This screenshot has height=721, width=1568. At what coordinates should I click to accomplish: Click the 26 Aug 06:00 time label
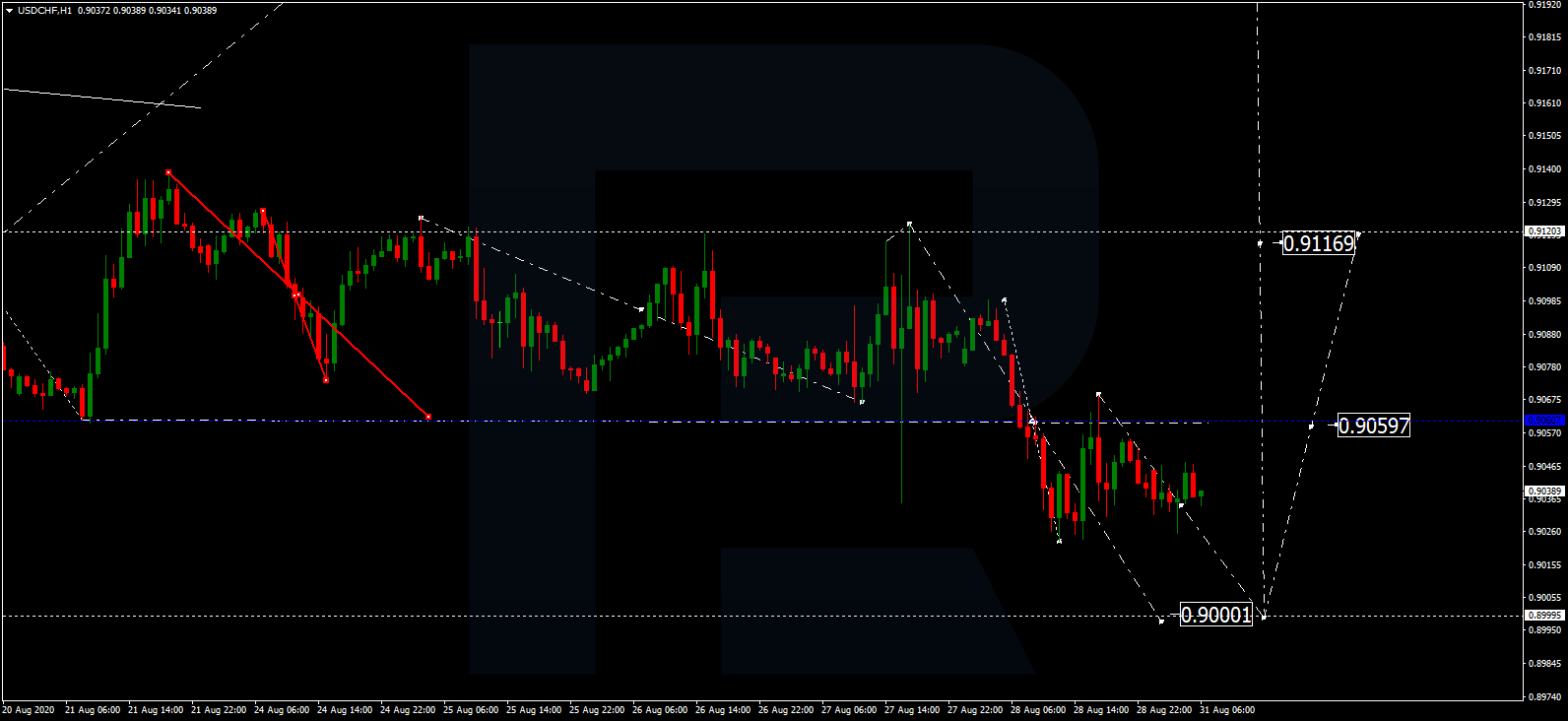tap(660, 710)
